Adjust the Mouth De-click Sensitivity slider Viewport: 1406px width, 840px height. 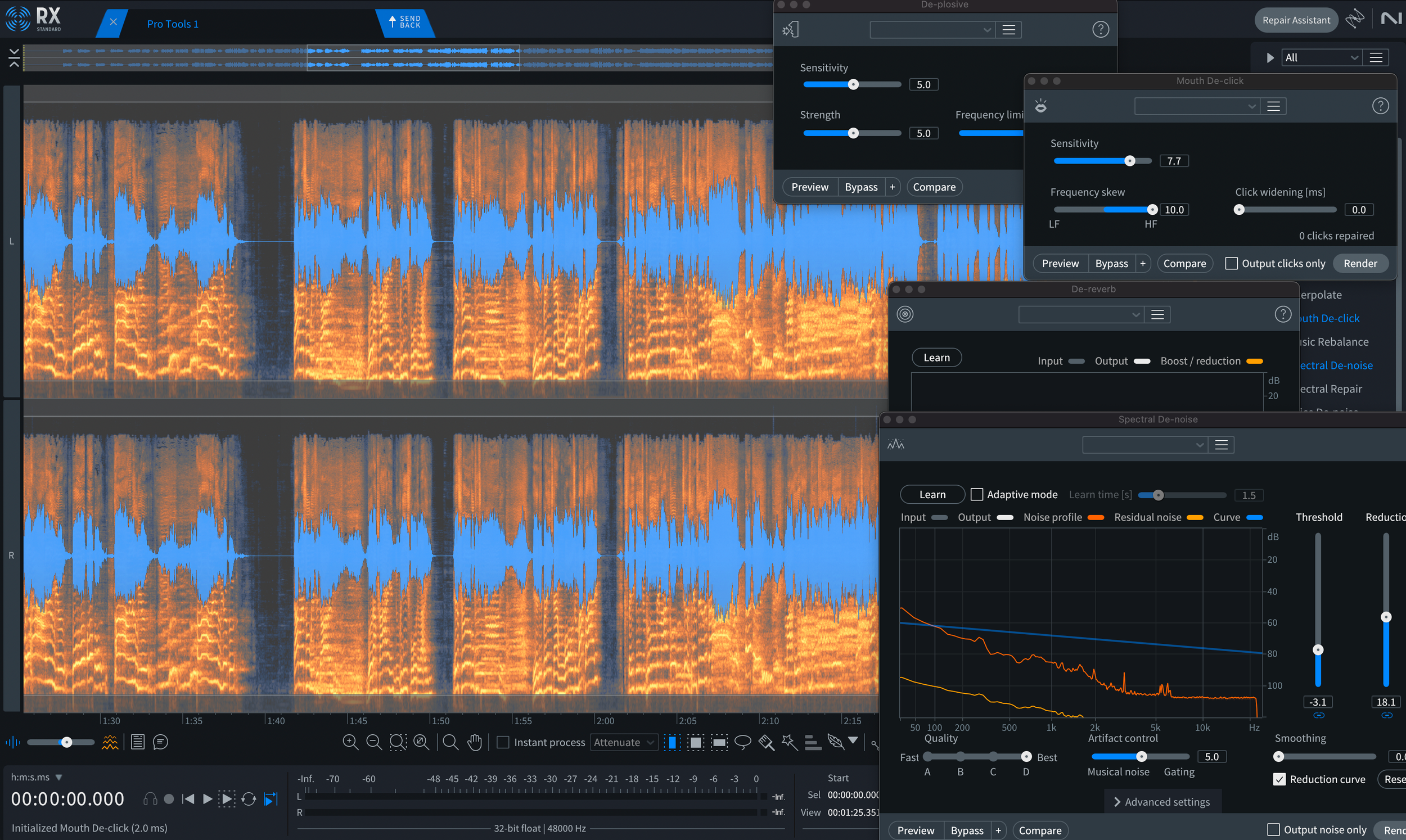(x=1102, y=161)
